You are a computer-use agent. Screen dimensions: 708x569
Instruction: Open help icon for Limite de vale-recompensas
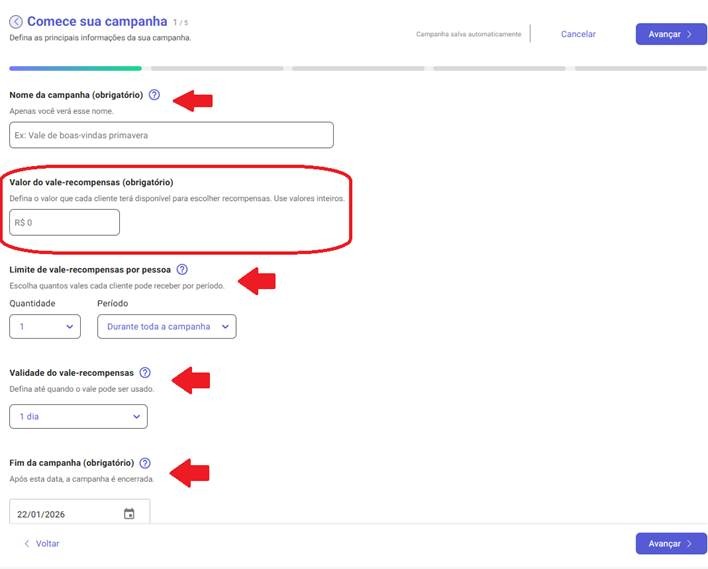(182, 270)
